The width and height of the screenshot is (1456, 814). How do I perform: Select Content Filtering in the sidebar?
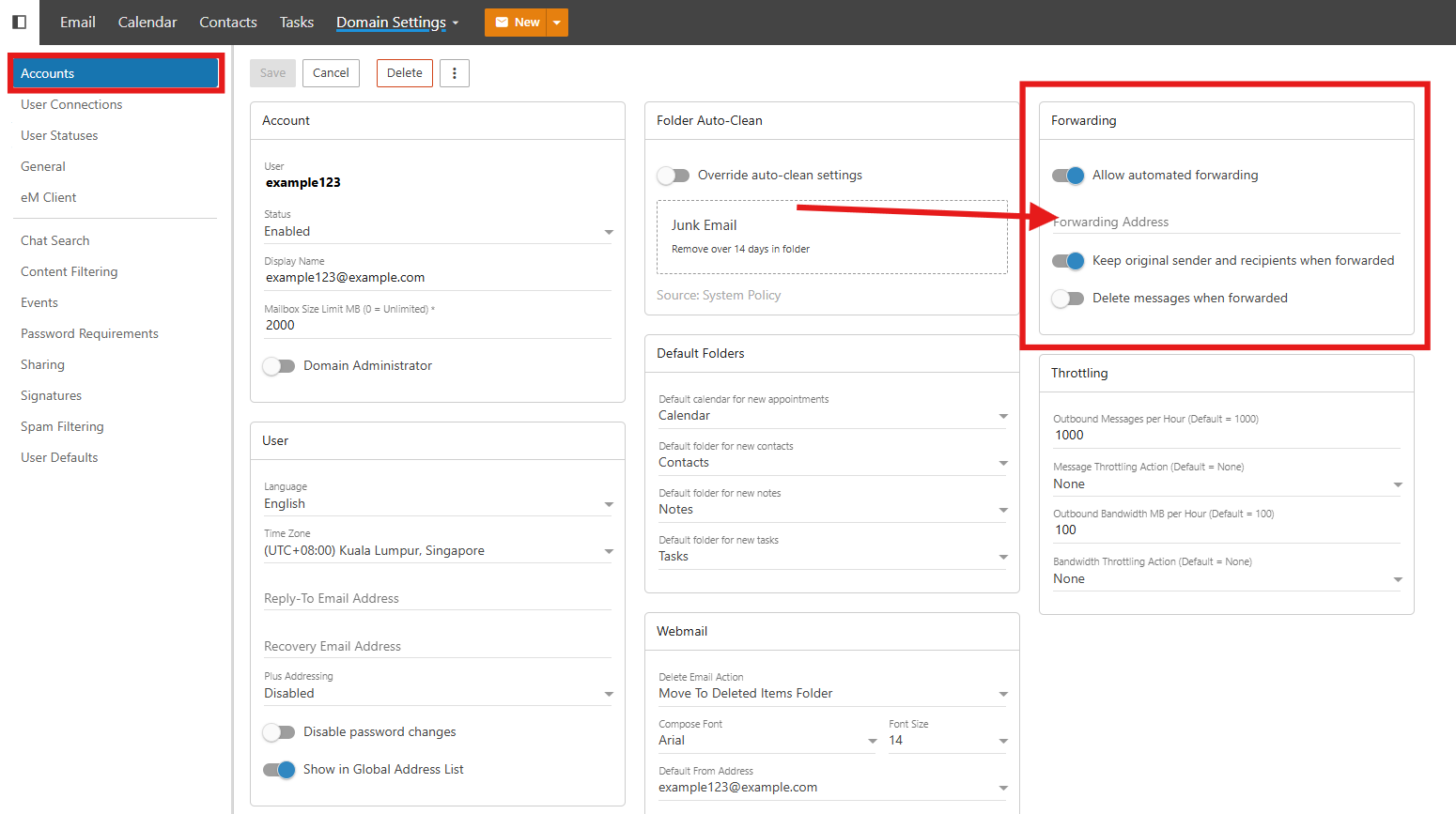point(70,272)
